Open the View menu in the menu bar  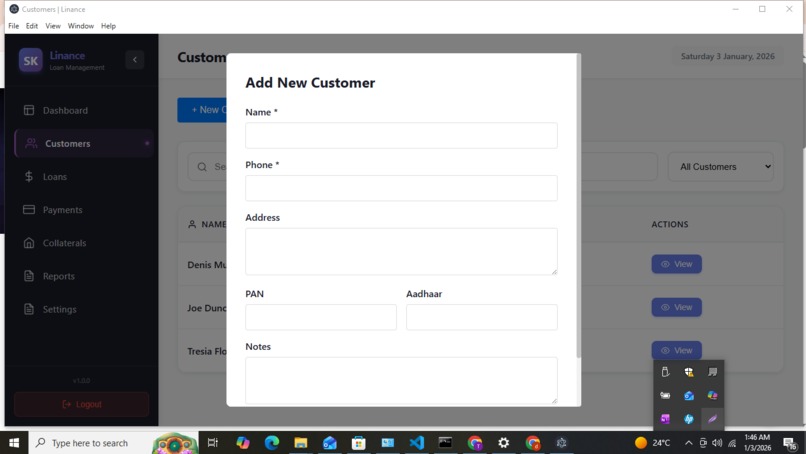coord(53,26)
